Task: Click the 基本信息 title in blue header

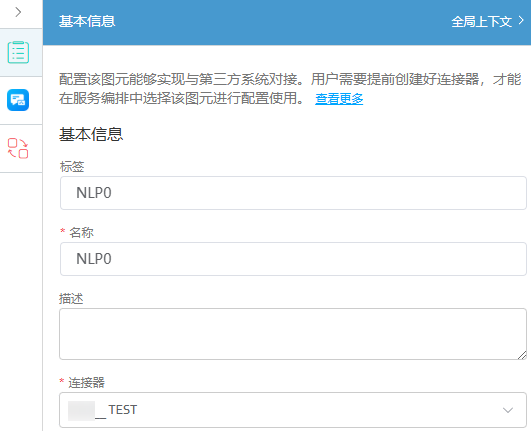Action: tap(87, 21)
